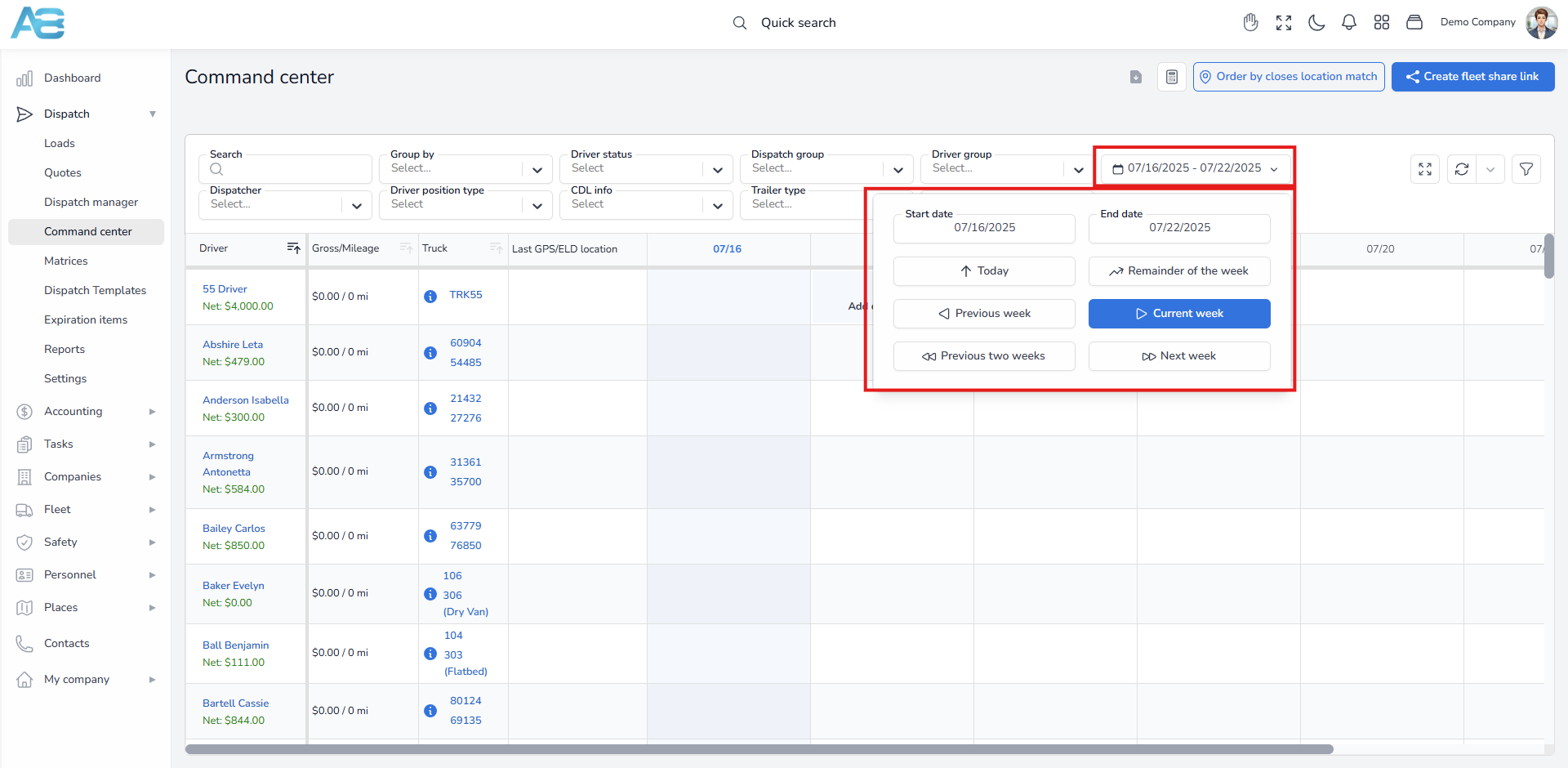Sort the Driver column
The width and height of the screenshot is (1568, 768).
pos(294,248)
